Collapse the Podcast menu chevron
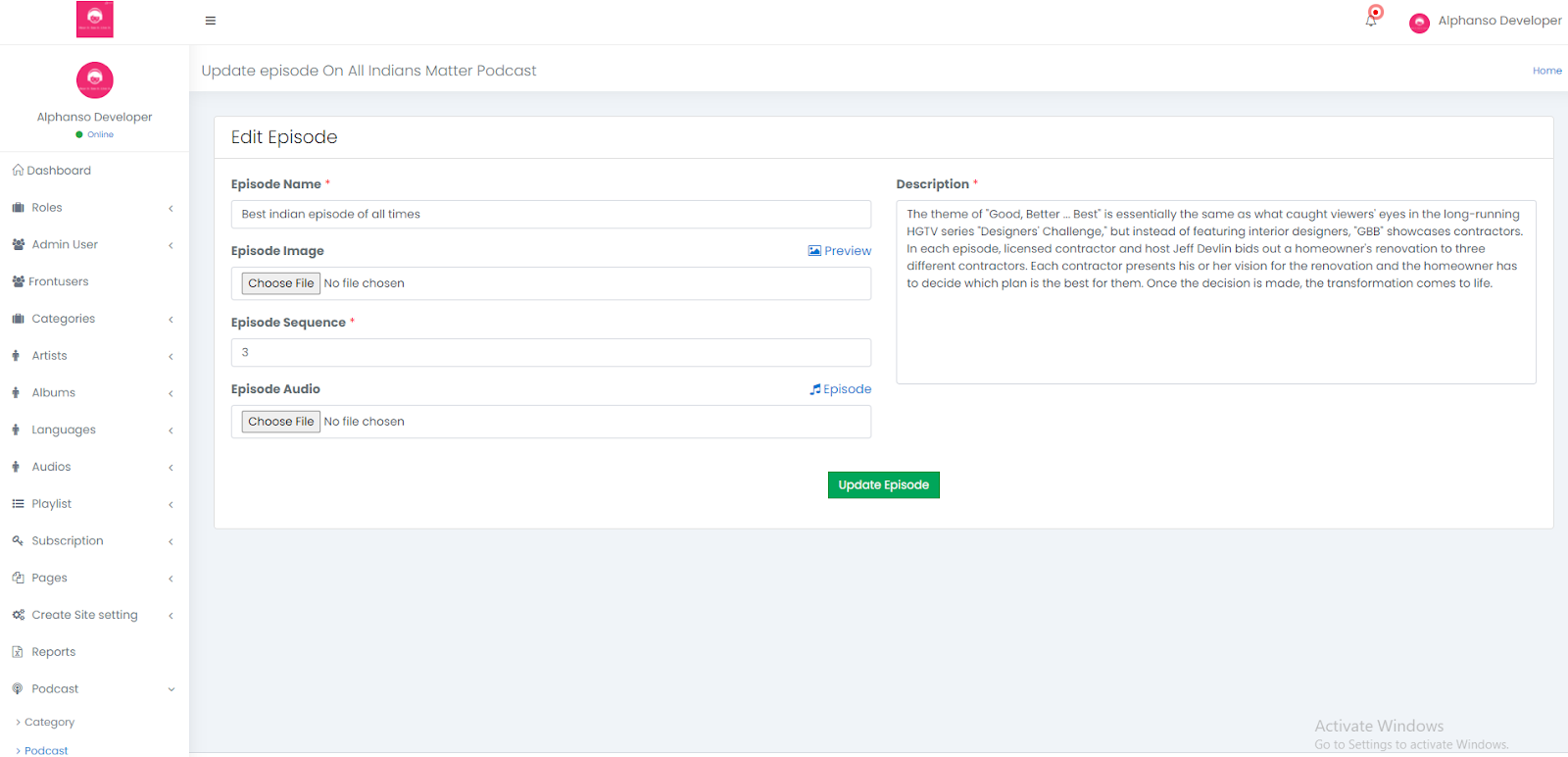This screenshot has height=757, width=1568. pos(171,689)
